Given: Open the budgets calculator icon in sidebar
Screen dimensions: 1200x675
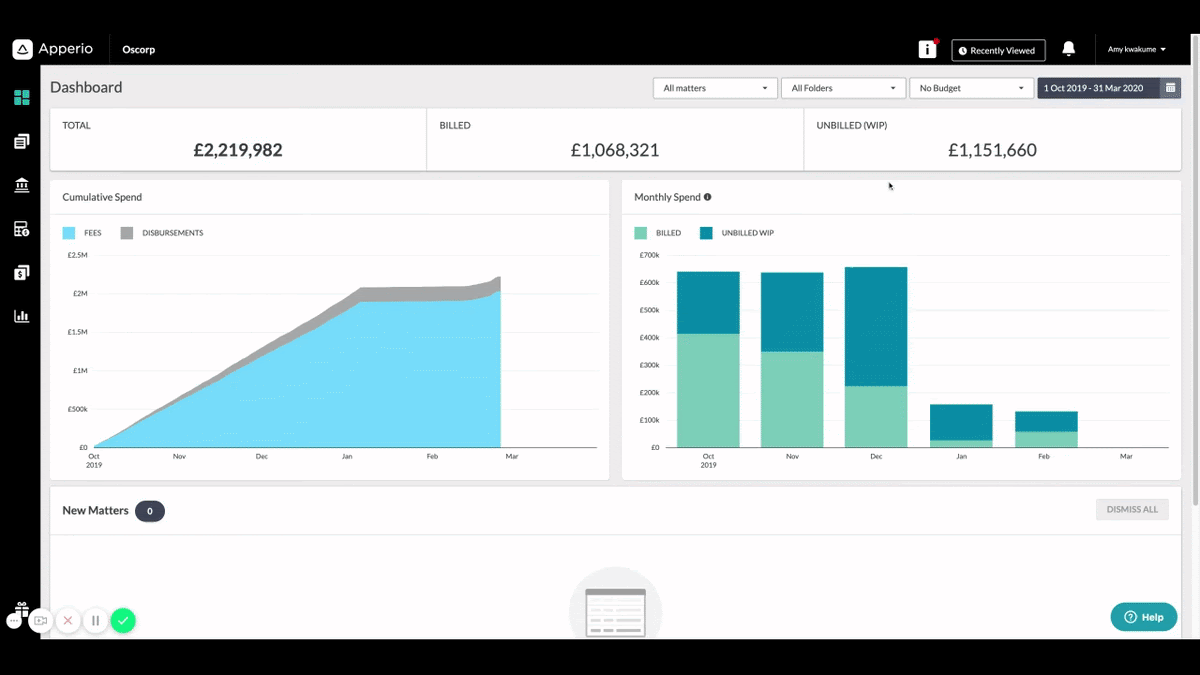Looking at the screenshot, I should click(21, 229).
